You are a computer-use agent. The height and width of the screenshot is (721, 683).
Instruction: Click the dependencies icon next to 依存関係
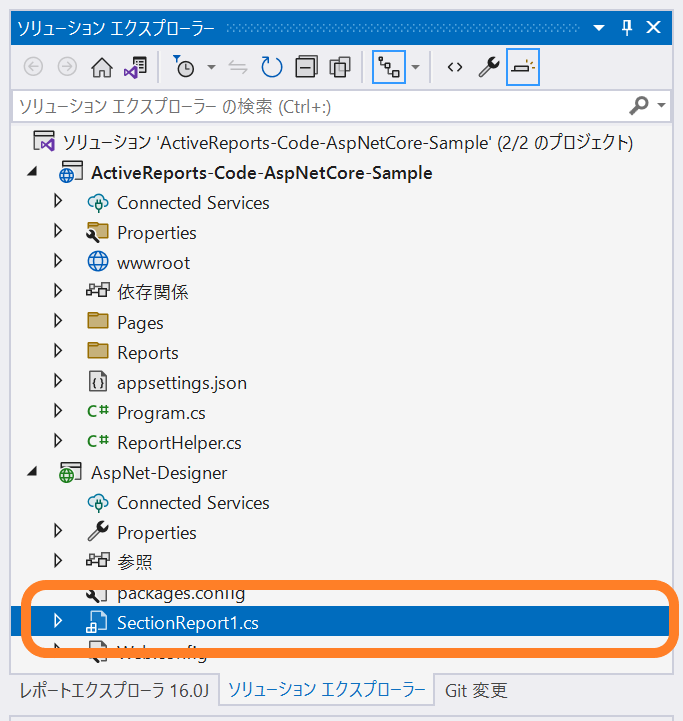98,290
